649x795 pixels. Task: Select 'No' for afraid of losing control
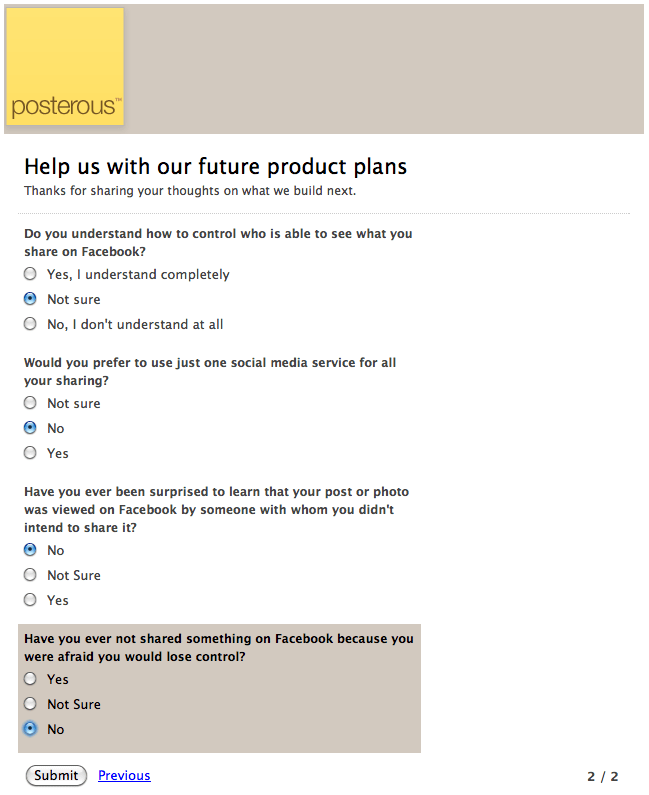pyautogui.click(x=30, y=729)
